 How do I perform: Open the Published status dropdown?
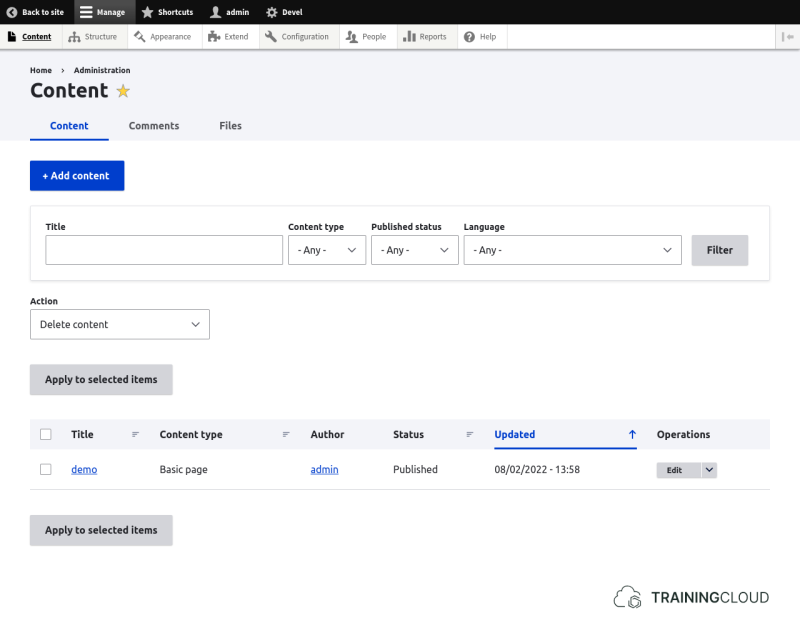pos(415,250)
